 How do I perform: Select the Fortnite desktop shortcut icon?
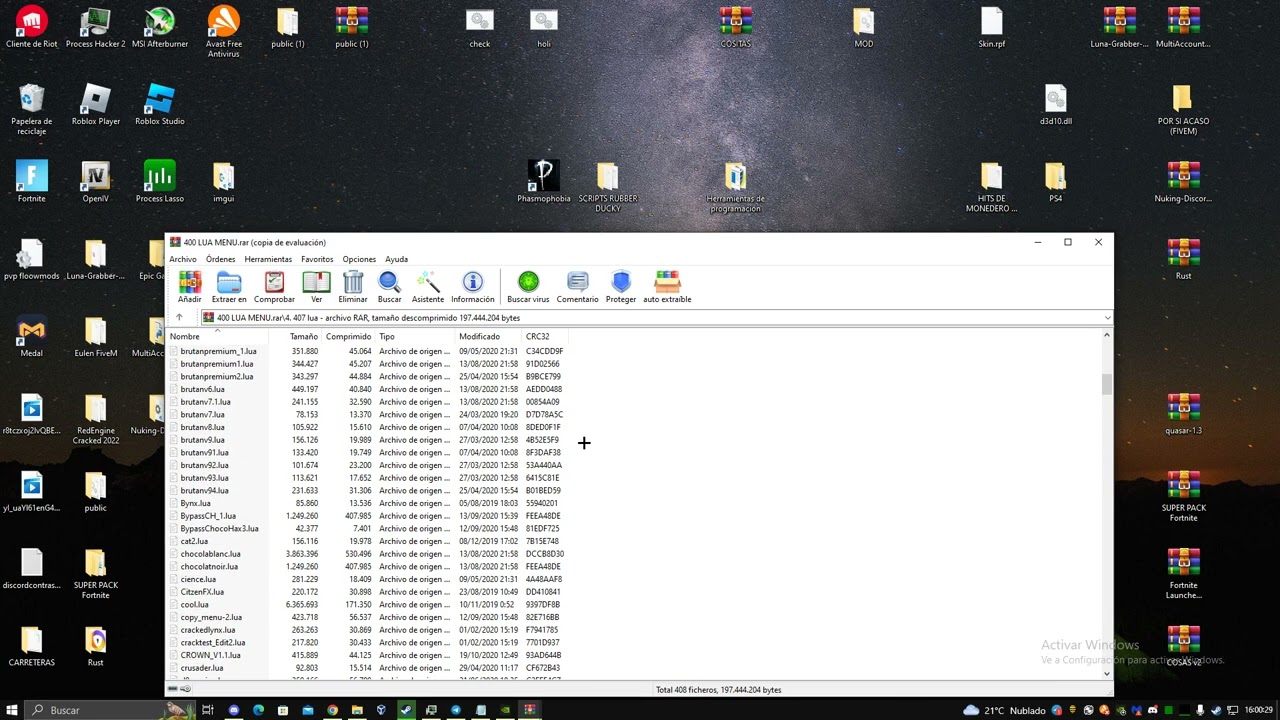[x=32, y=182]
